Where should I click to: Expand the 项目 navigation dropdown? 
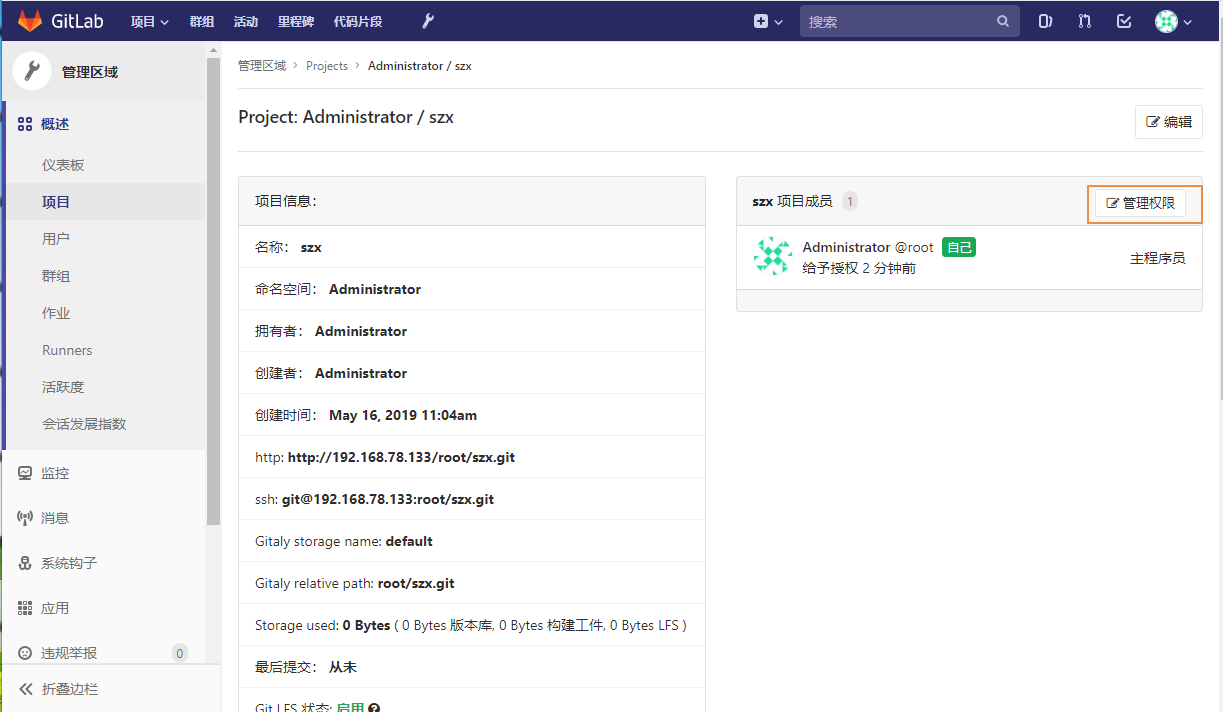point(150,21)
